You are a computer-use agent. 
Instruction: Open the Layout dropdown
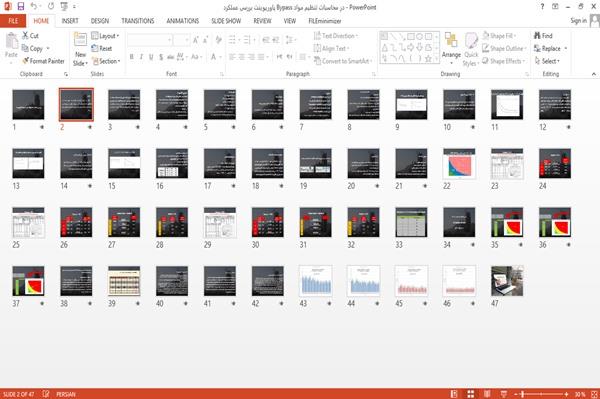[x=105, y=36]
